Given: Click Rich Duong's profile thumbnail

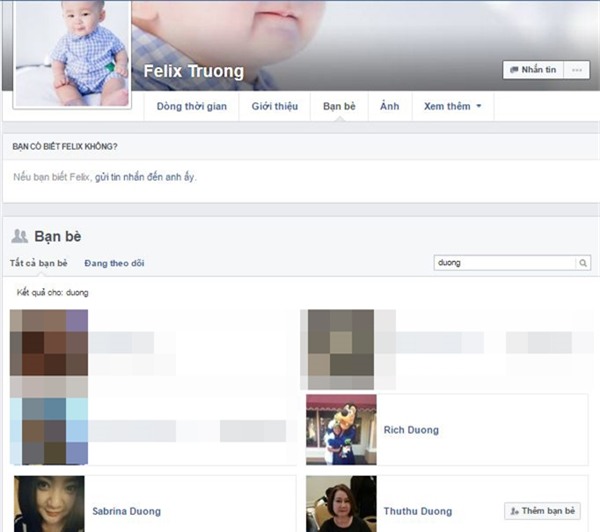Looking at the screenshot, I should tap(341, 430).
